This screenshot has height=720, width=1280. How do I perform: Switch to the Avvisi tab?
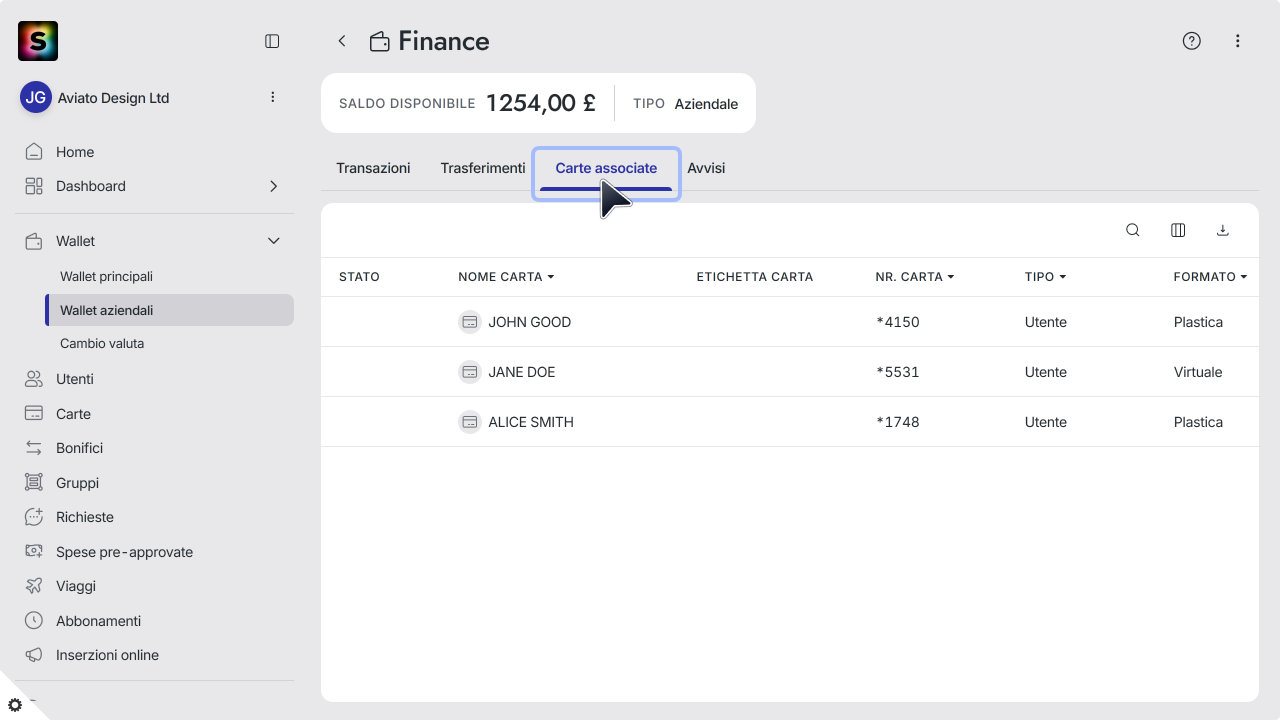(x=706, y=168)
